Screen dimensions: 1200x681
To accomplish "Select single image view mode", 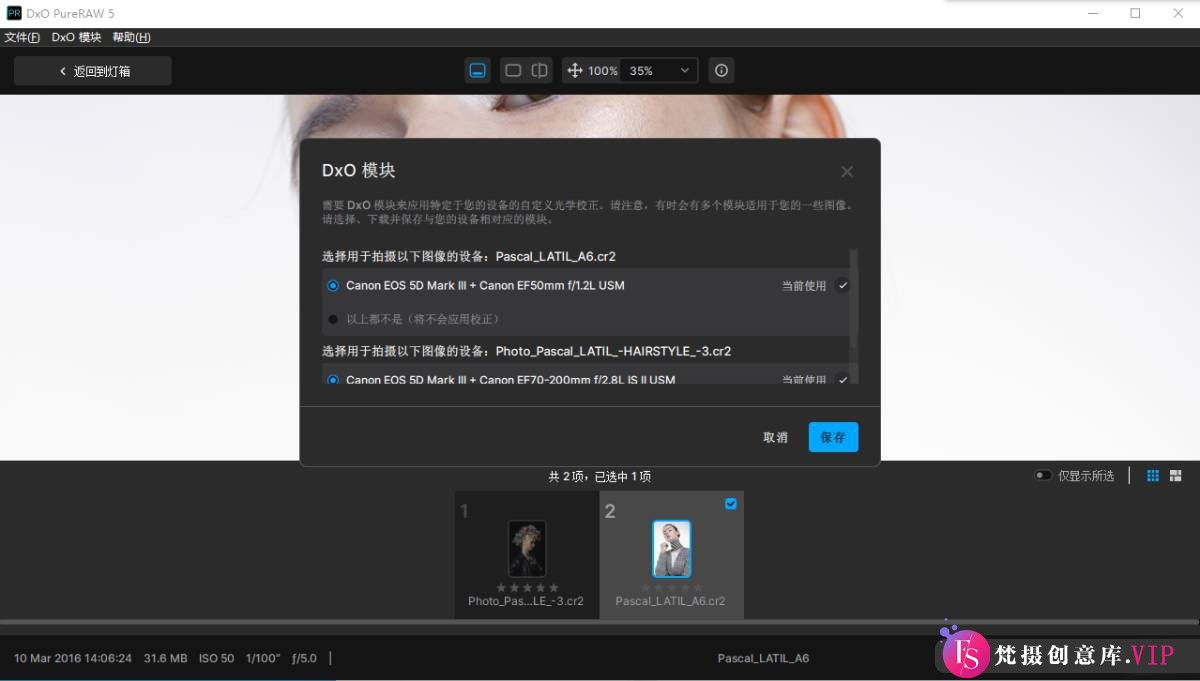I will coord(513,71).
